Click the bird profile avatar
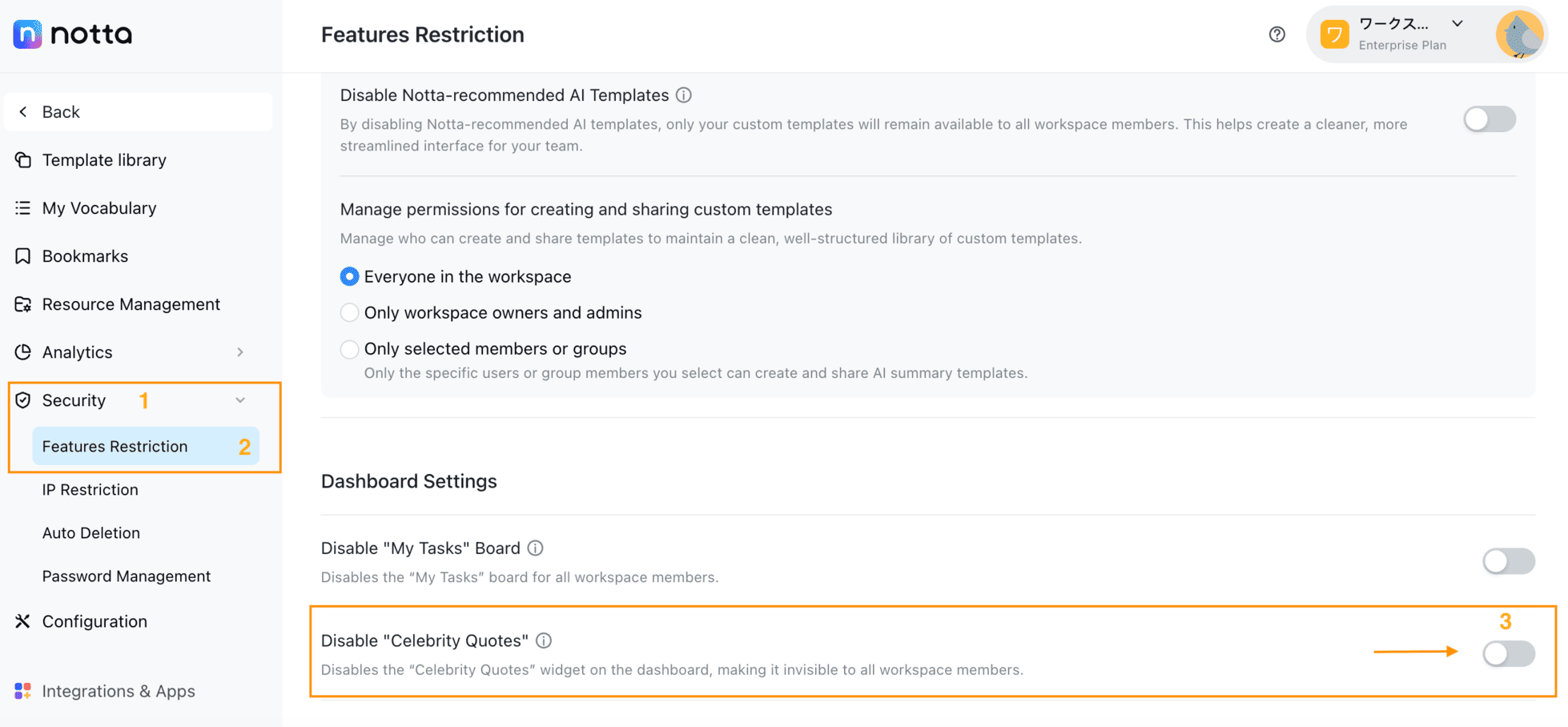The image size is (1568, 727). [x=1519, y=34]
